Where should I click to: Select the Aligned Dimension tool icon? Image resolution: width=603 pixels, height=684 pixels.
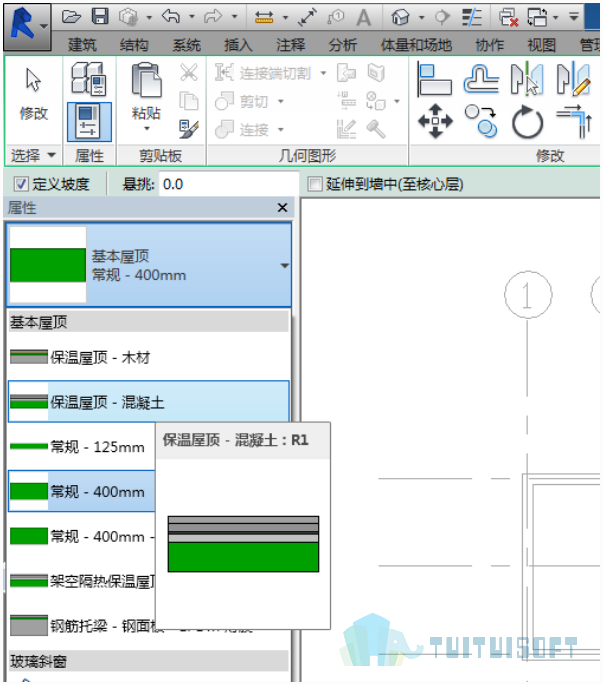point(308,17)
